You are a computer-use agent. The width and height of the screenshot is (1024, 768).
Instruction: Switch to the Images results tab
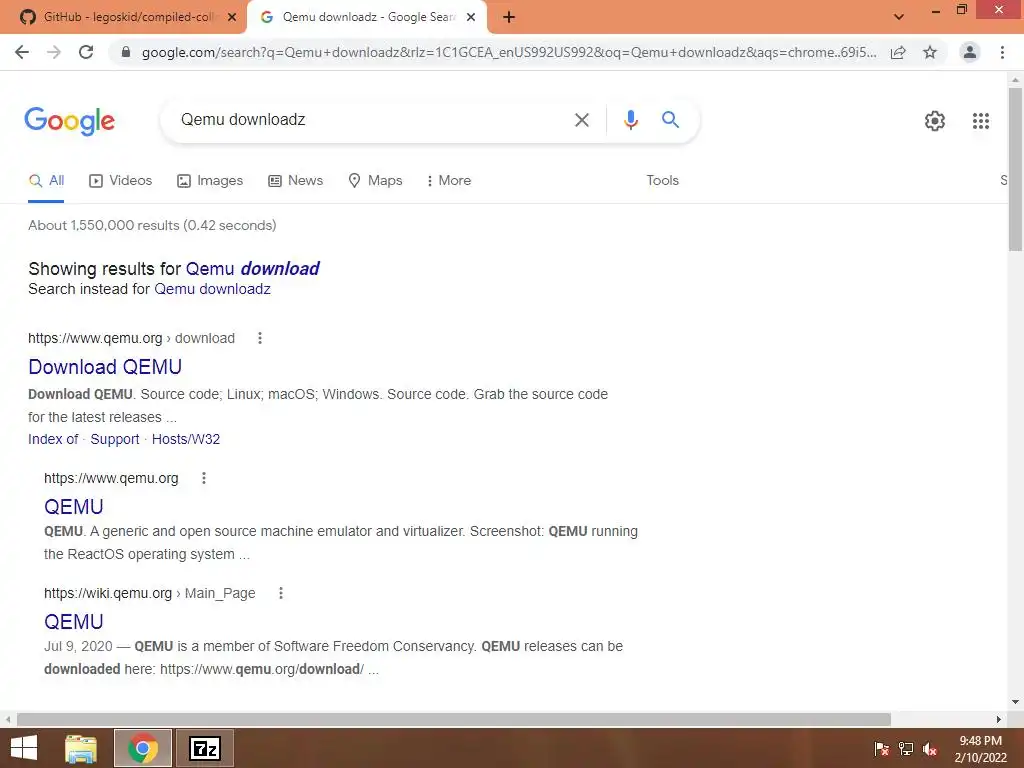coord(210,180)
